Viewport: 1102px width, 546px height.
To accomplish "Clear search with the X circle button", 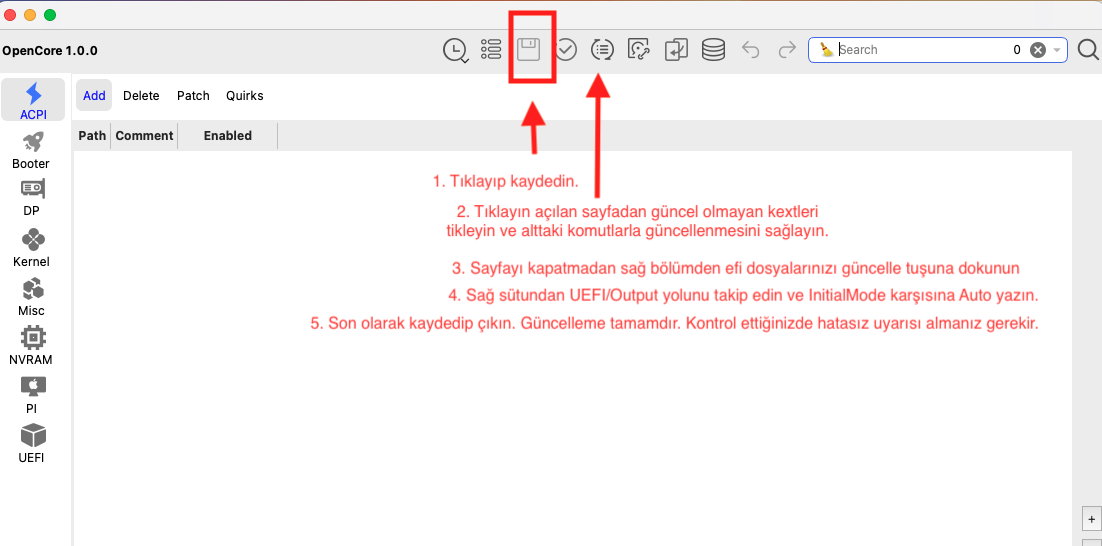I will 1037,50.
